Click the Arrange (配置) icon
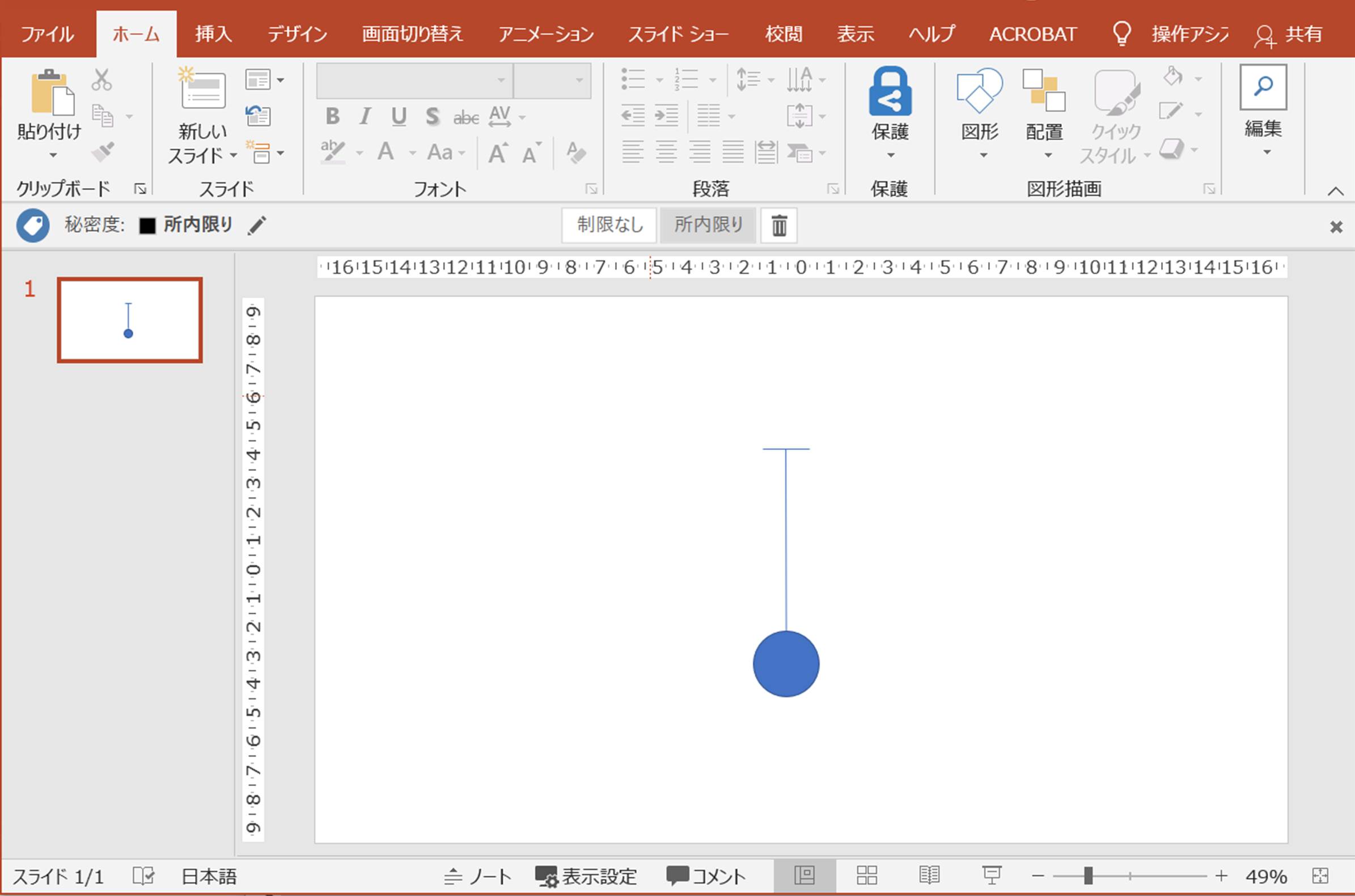Screen dimensions: 1355x896 click(x=1044, y=91)
